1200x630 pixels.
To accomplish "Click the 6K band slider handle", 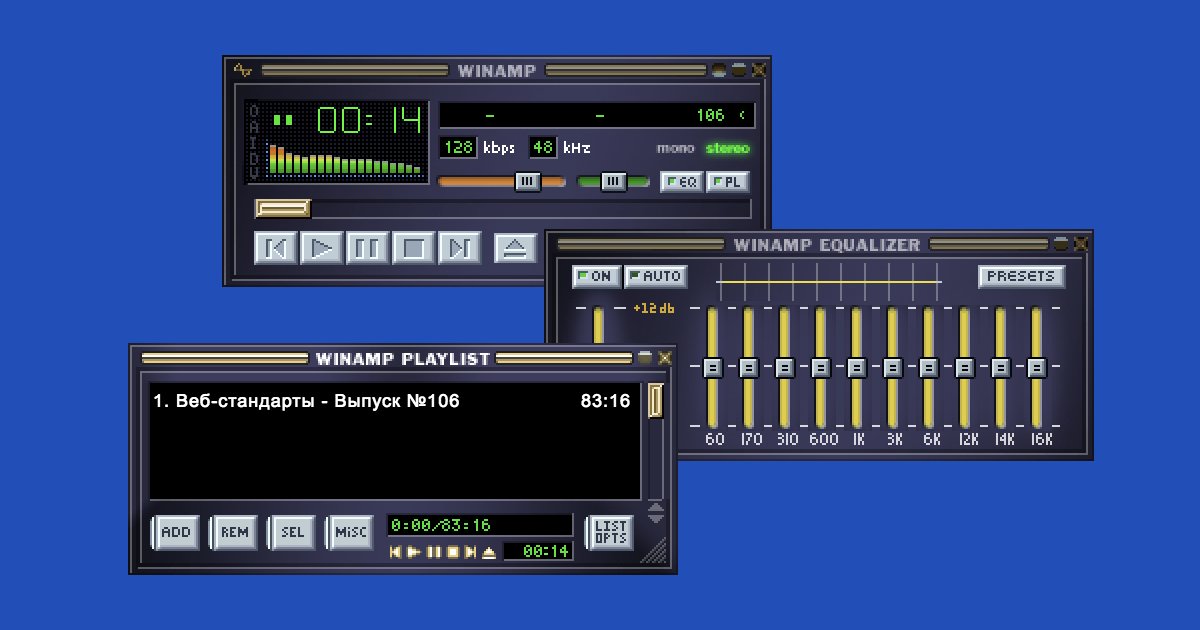I will (x=929, y=368).
